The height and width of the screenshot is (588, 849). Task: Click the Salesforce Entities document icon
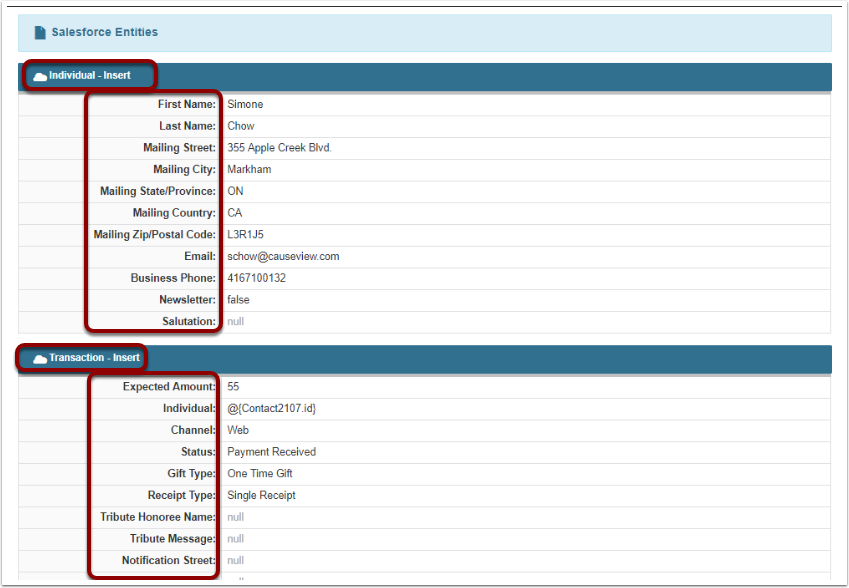tap(40, 32)
